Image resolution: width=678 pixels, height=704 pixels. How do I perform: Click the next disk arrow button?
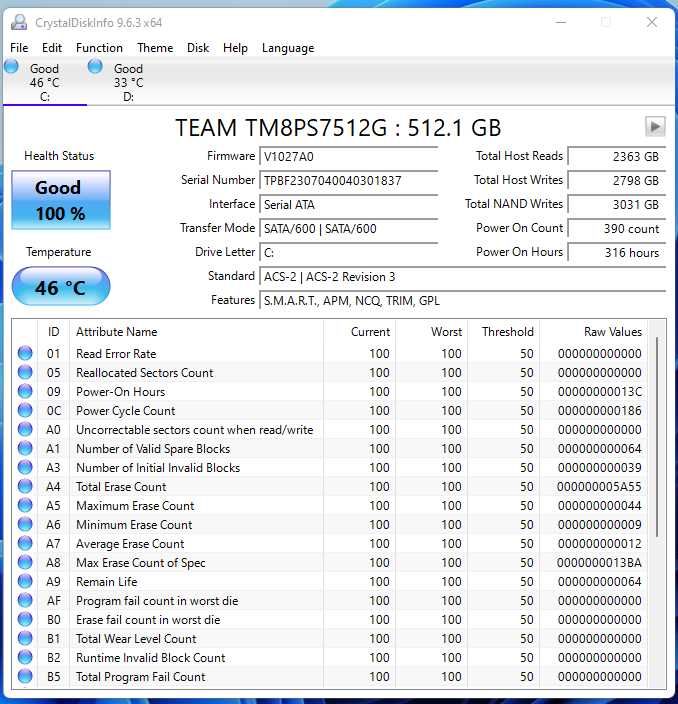point(655,126)
